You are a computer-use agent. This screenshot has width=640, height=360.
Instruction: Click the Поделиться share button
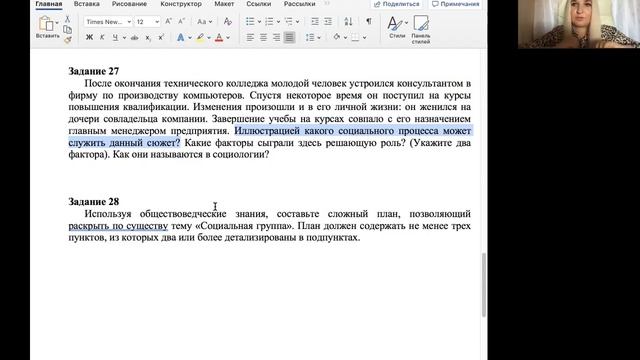click(x=397, y=4)
